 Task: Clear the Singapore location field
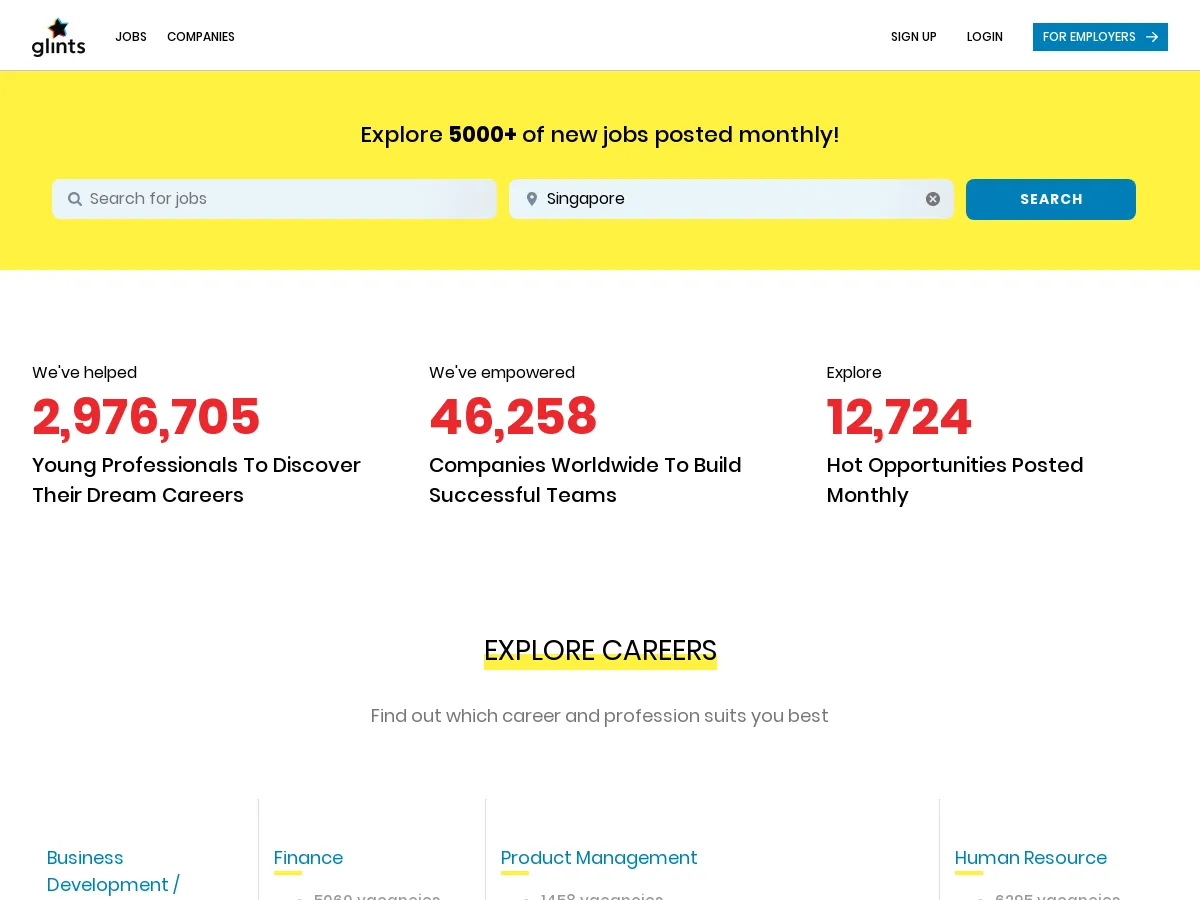pyautogui.click(x=933, y=199)
